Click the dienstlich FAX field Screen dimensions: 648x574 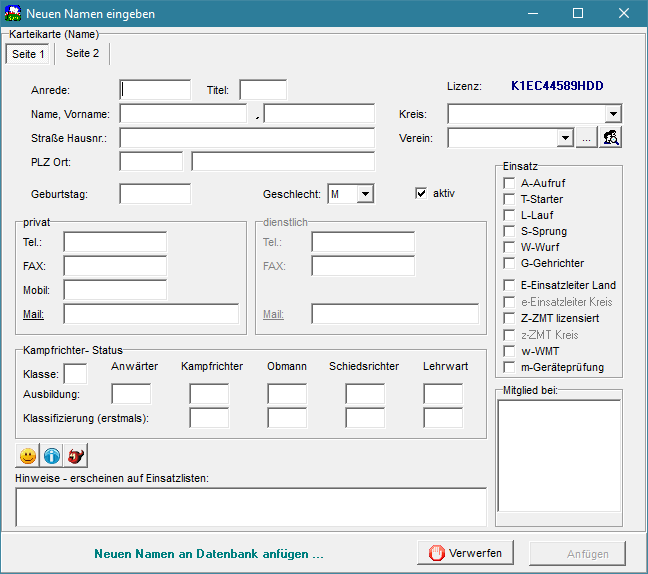[x=363, y=266]
